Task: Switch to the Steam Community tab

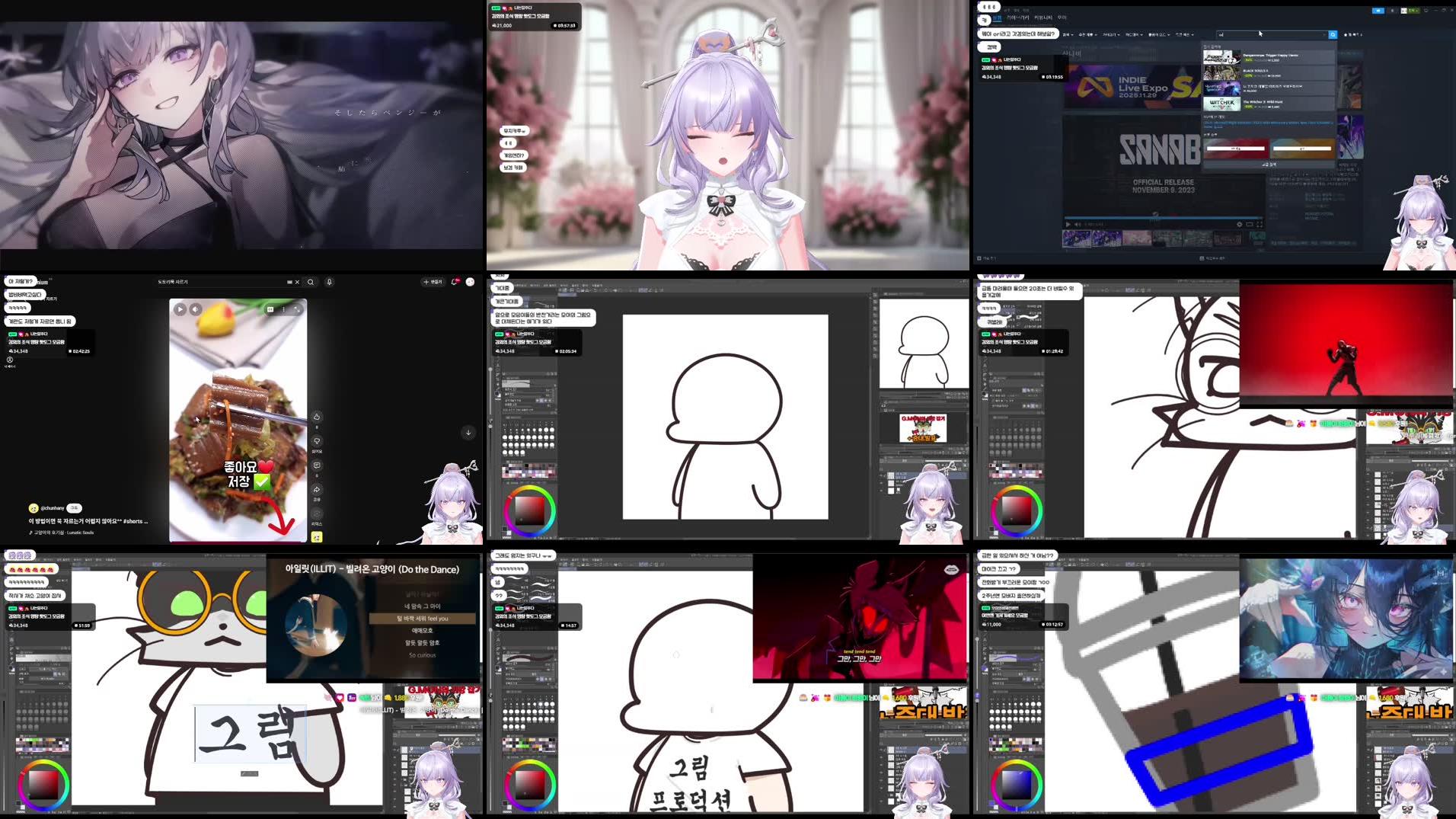Action: 1043,18
